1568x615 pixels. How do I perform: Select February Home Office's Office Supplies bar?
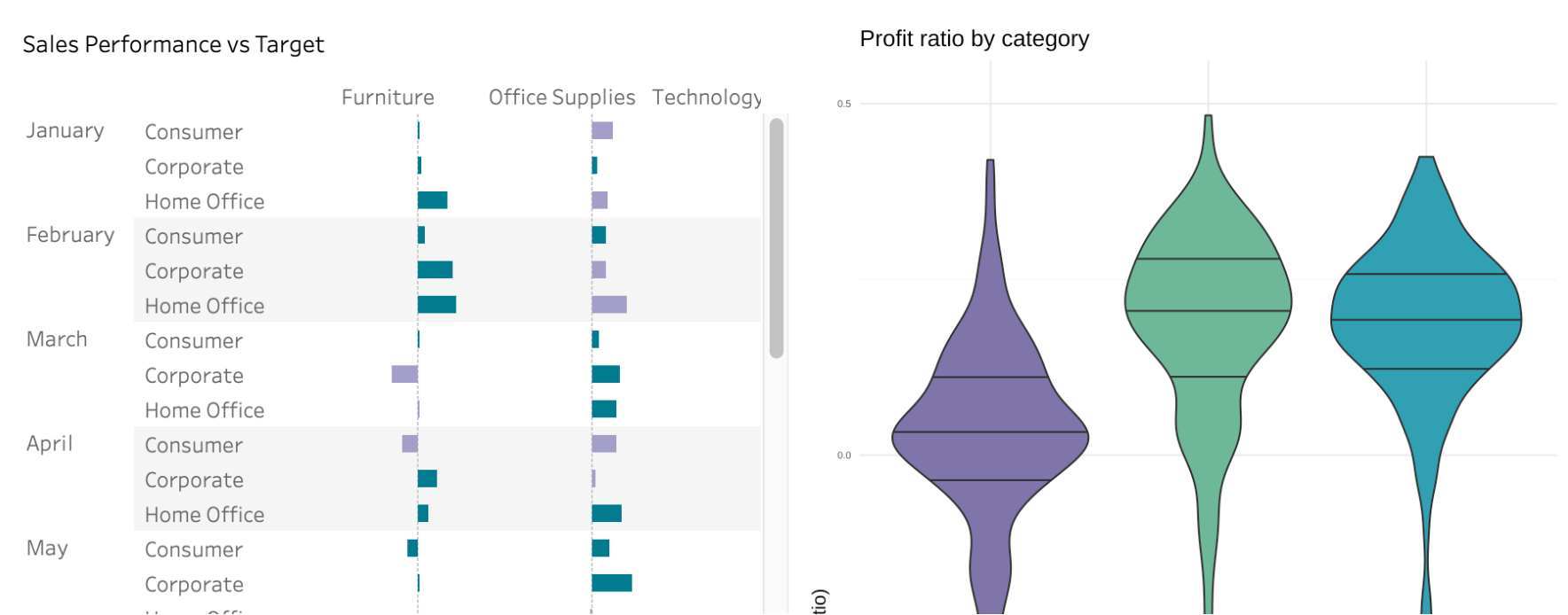[x=609, y=305]
